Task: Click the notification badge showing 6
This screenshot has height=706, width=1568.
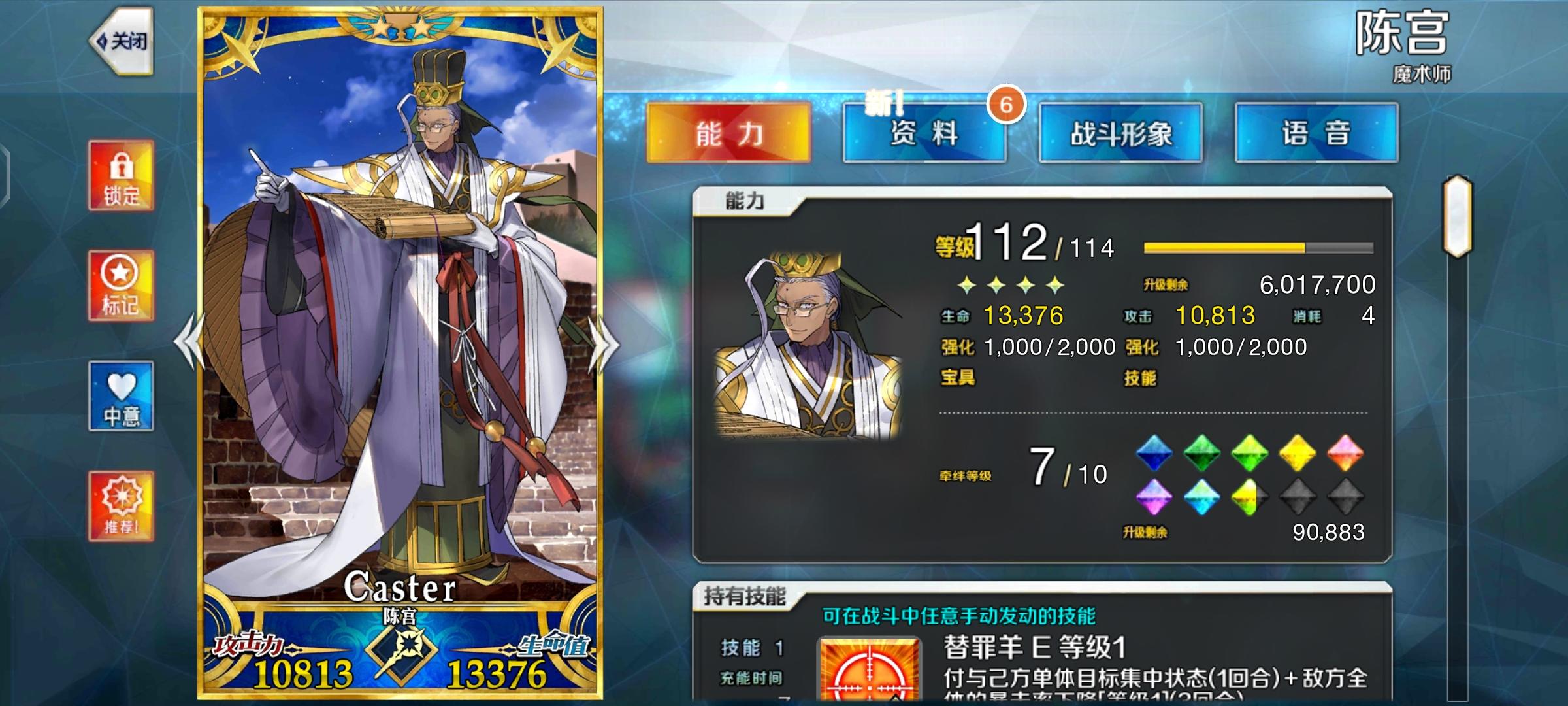Action: (1006, 105)
